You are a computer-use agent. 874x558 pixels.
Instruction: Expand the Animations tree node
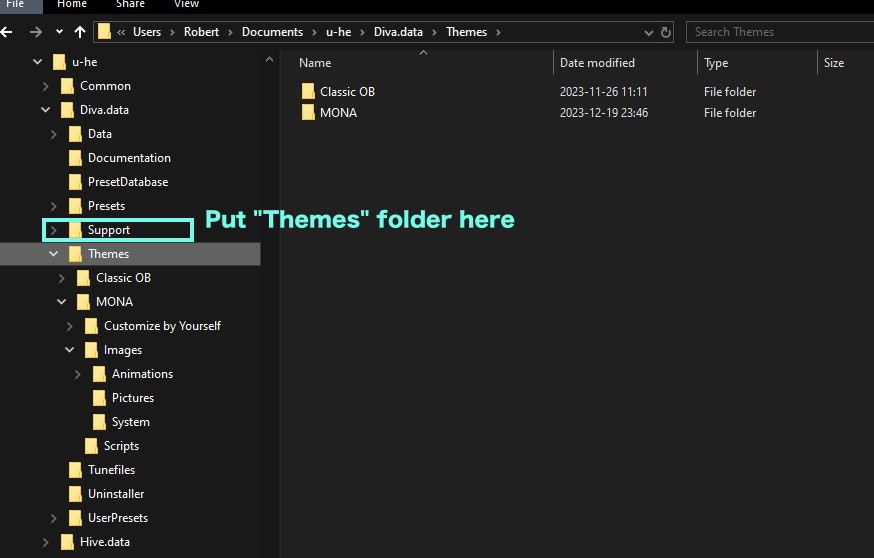[77, 373]
